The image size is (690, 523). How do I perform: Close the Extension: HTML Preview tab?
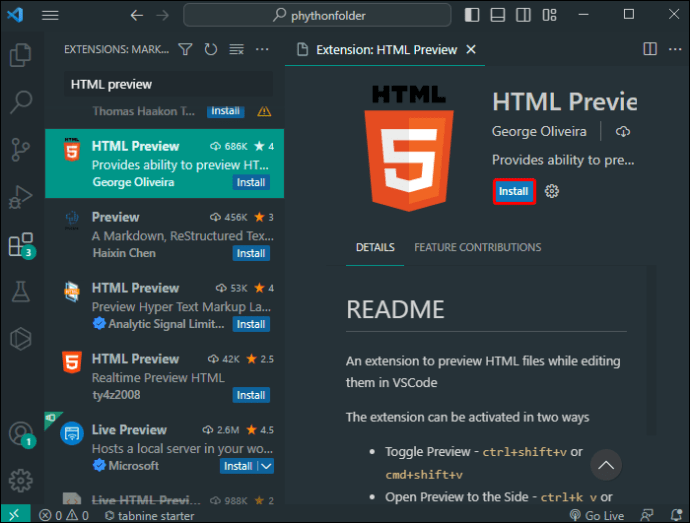coord(471,50)
